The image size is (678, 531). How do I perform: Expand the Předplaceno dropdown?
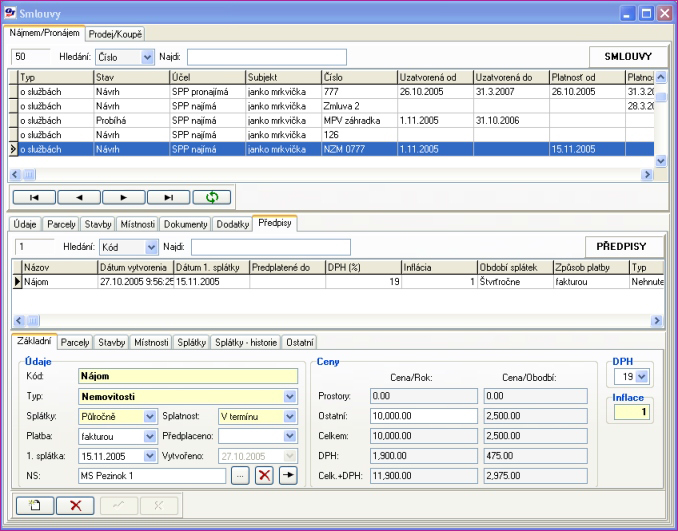click(290, 436)
